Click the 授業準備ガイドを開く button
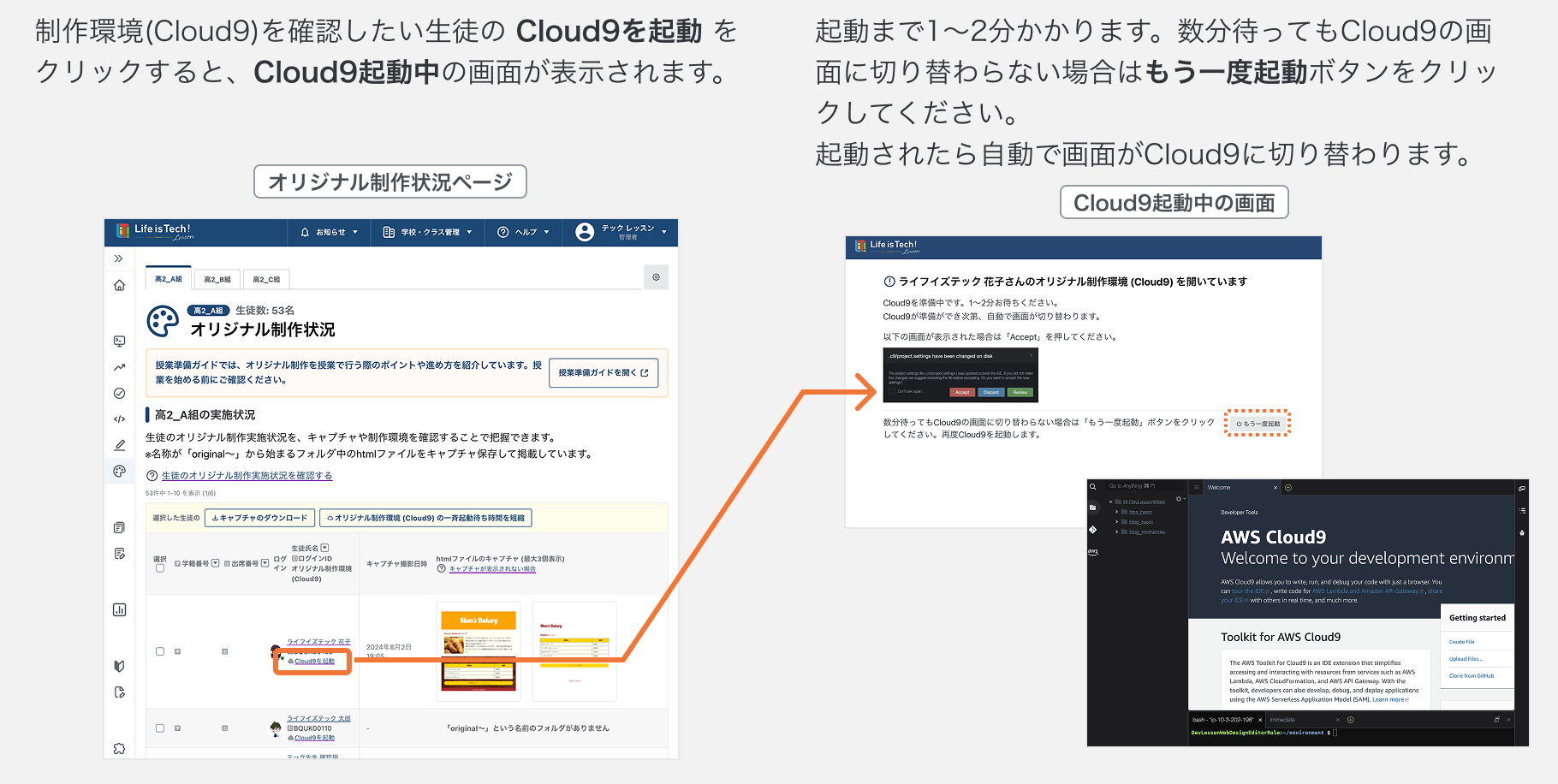 [x=604, y=372]
